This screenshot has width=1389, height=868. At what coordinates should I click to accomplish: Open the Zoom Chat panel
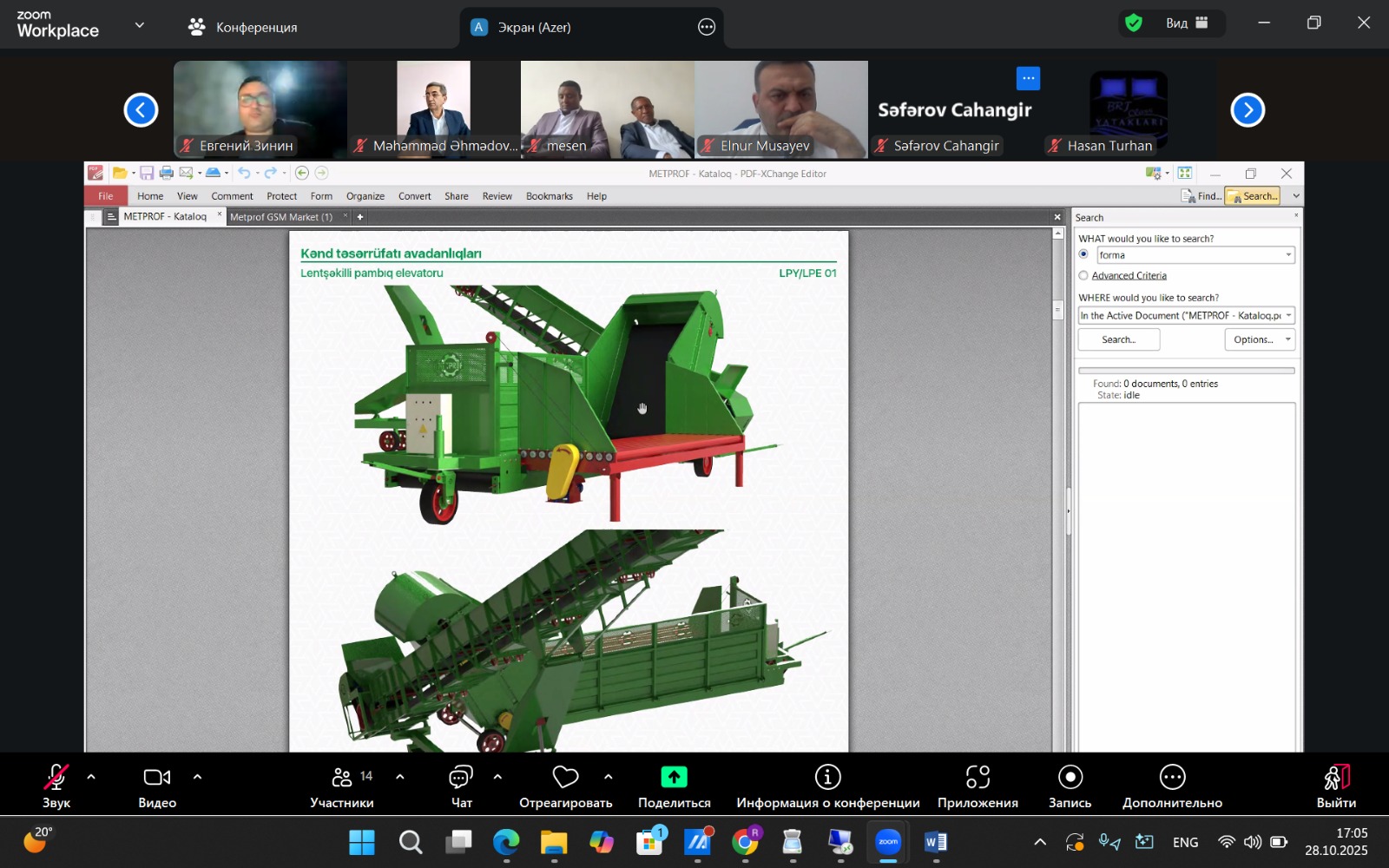pyautogui.click(x=461, y=778)
